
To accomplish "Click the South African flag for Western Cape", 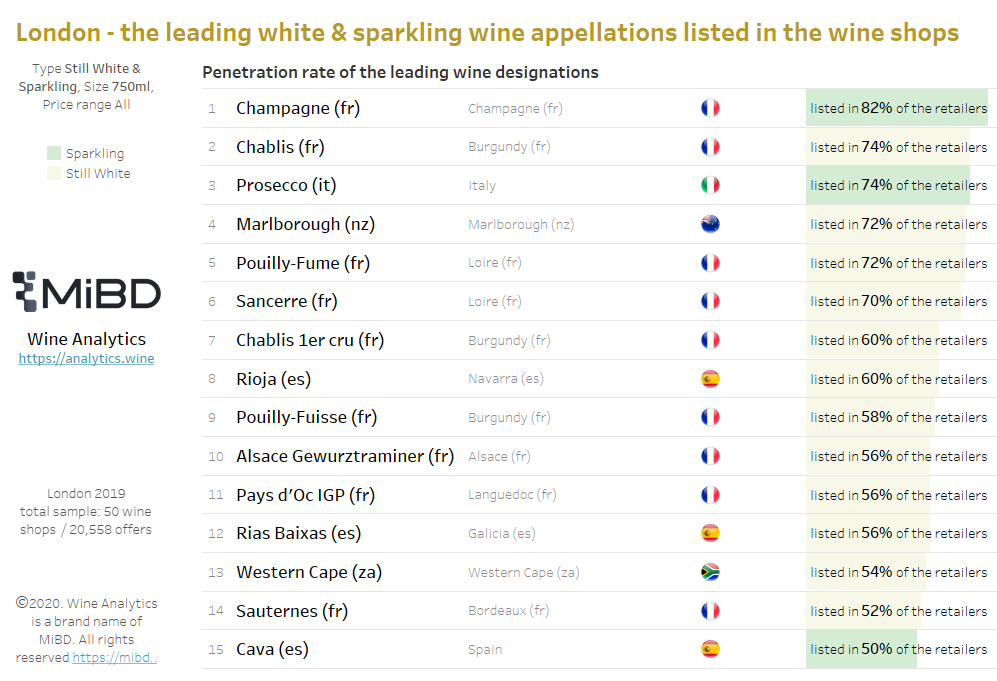I will pos(710,572).
